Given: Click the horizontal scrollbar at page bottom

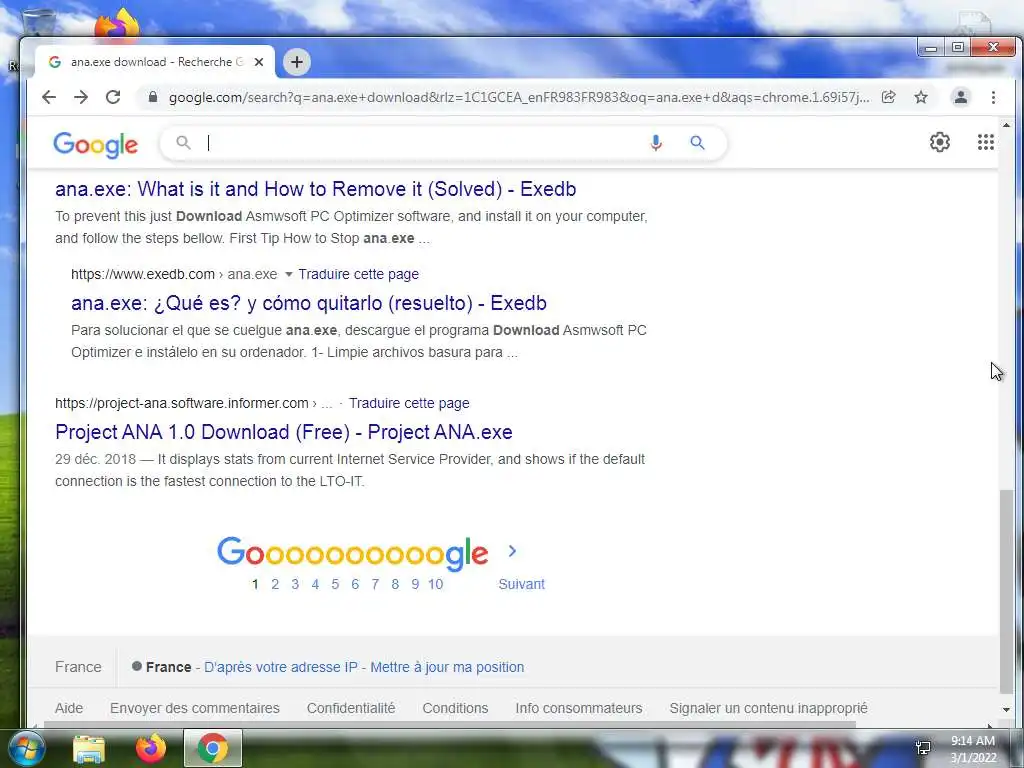Looking at the screenshot, I should 449,724.
